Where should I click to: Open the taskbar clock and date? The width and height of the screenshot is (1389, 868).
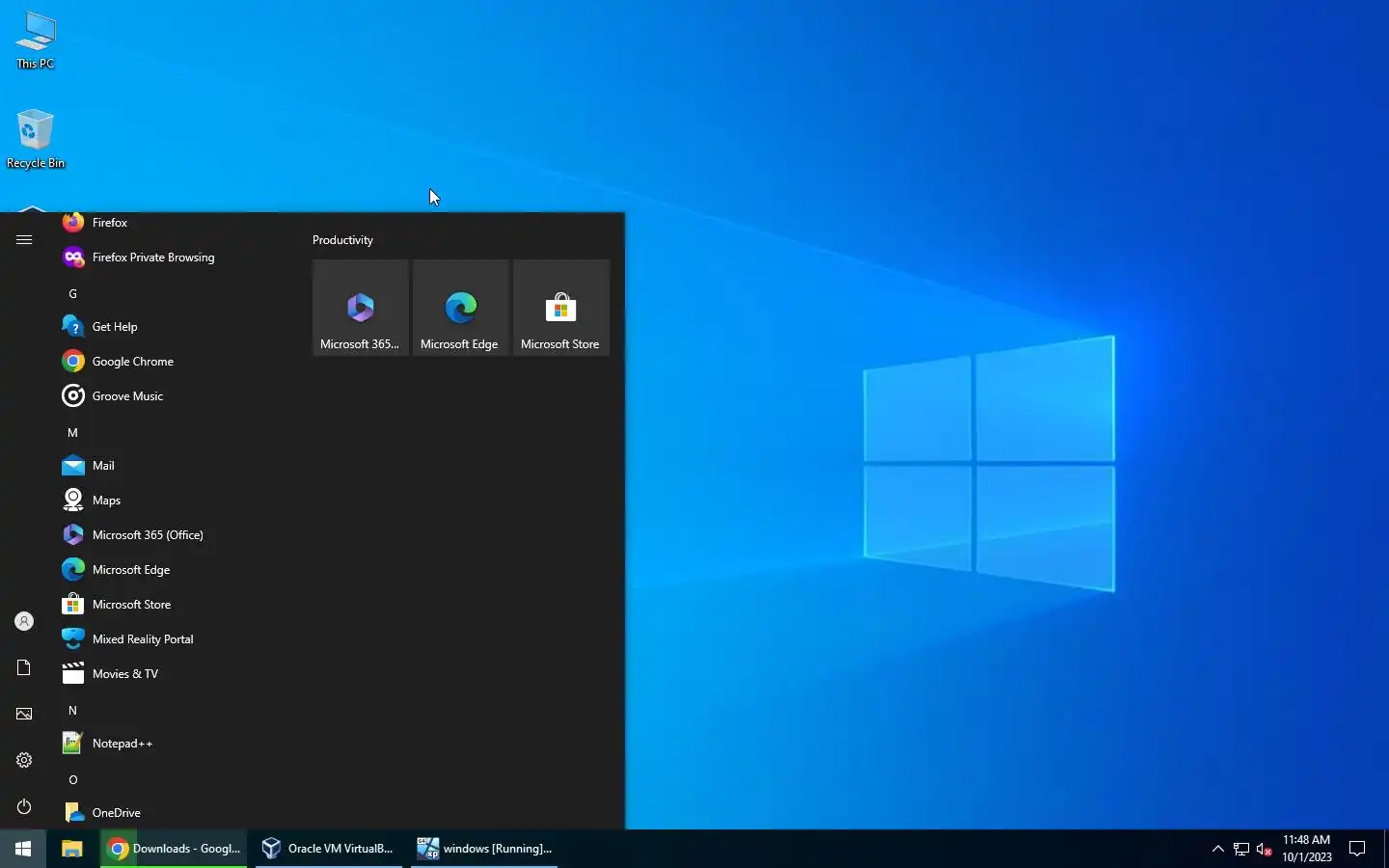tap(1307, 849)
